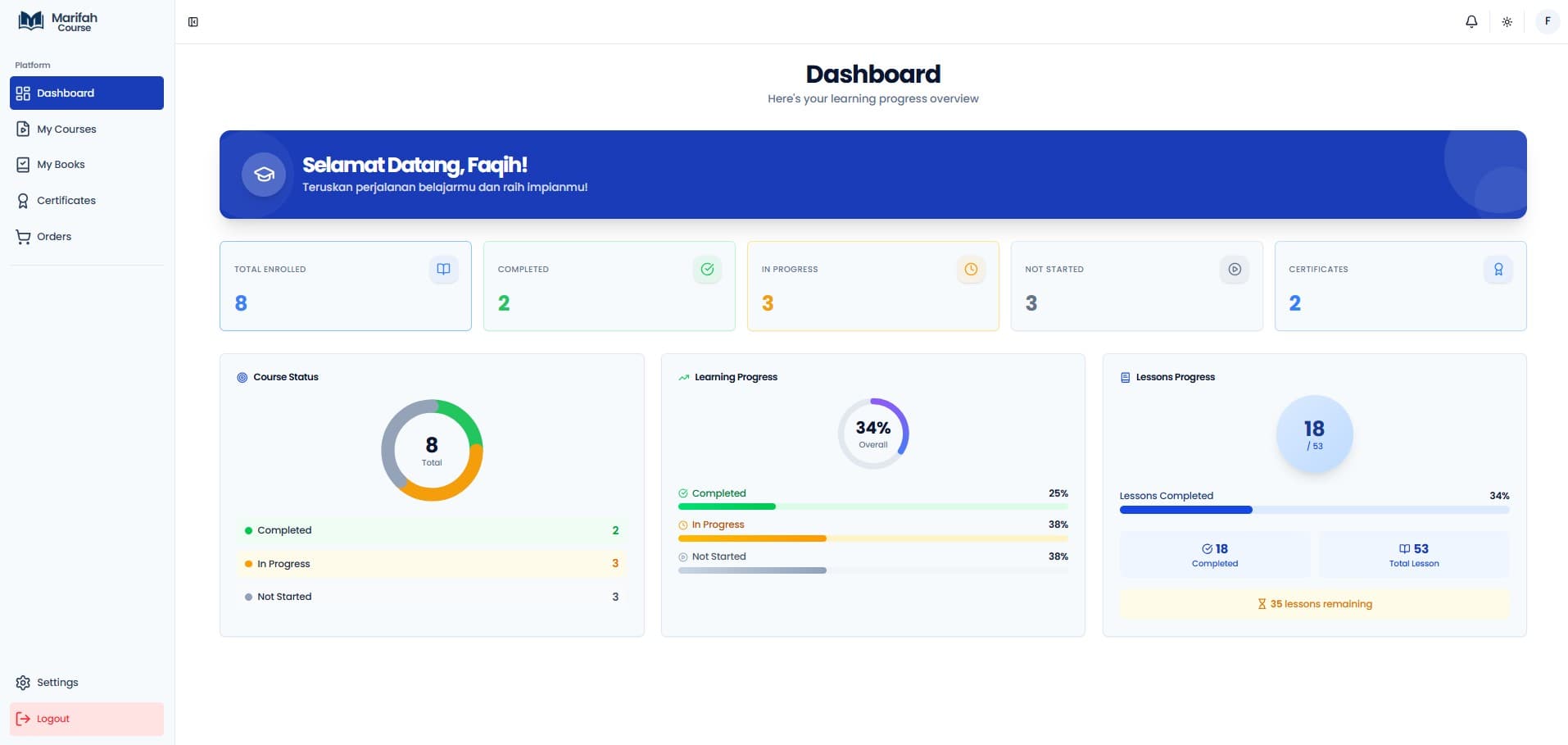Click the Learning Progress trend icon
The image size is (1568, 745).
point(684,378)
